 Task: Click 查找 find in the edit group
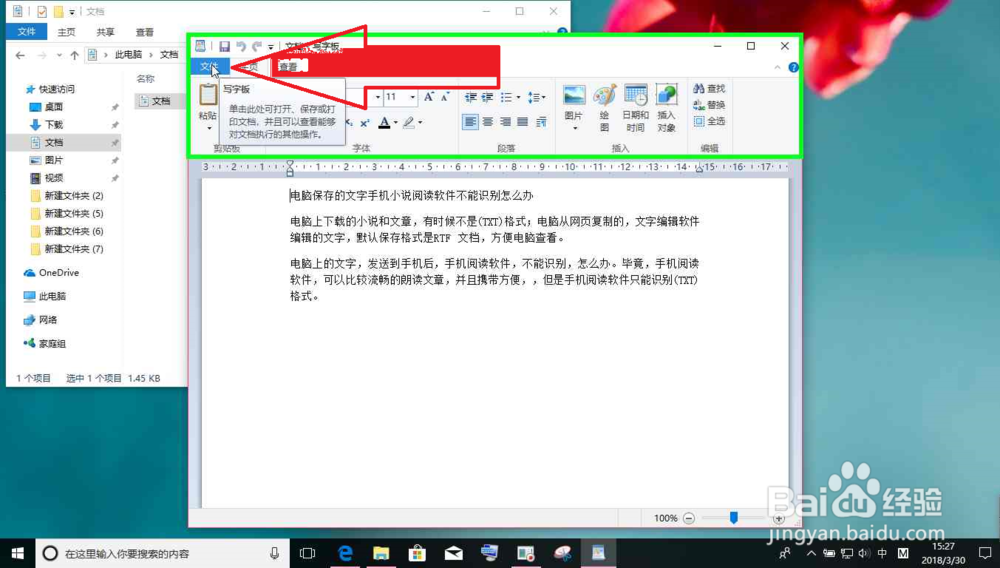coord(709,89)
